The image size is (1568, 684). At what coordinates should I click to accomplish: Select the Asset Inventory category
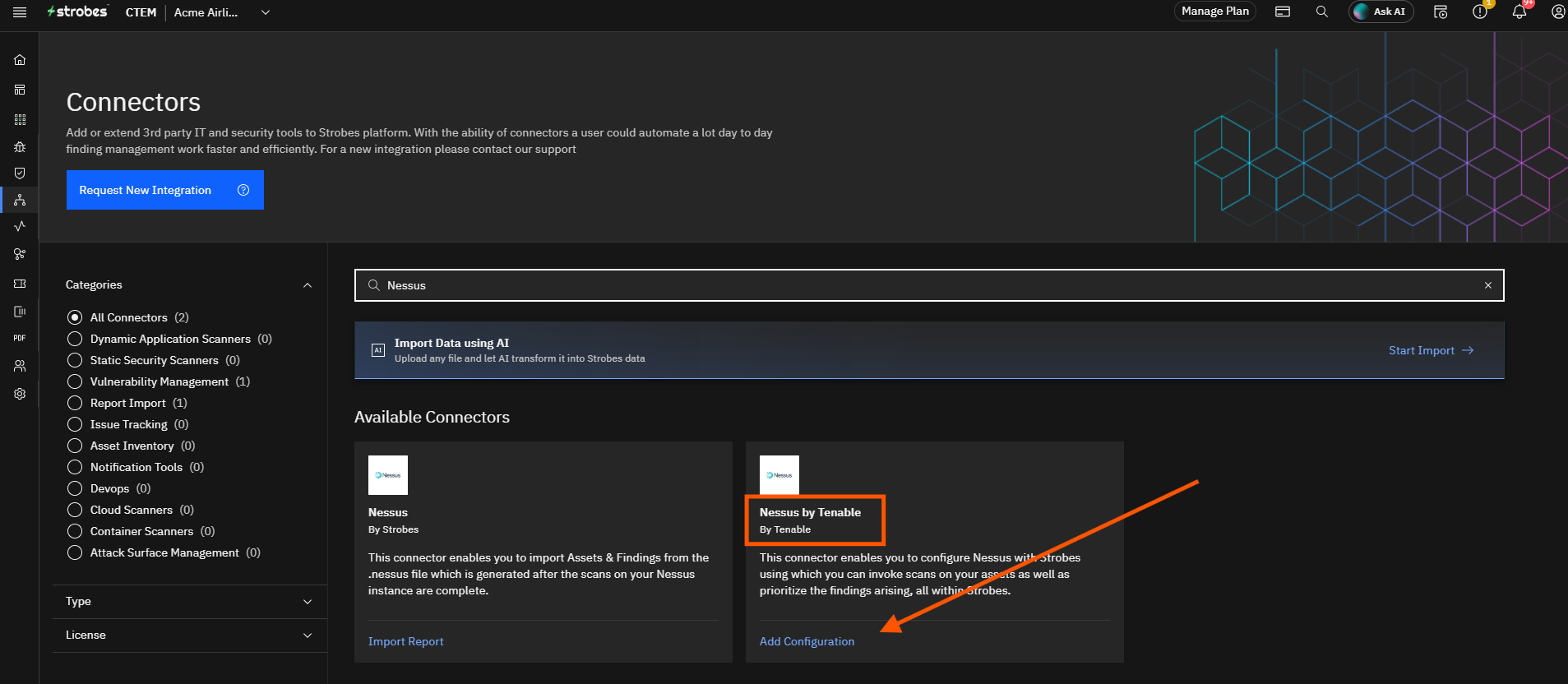tap(75, 446)
